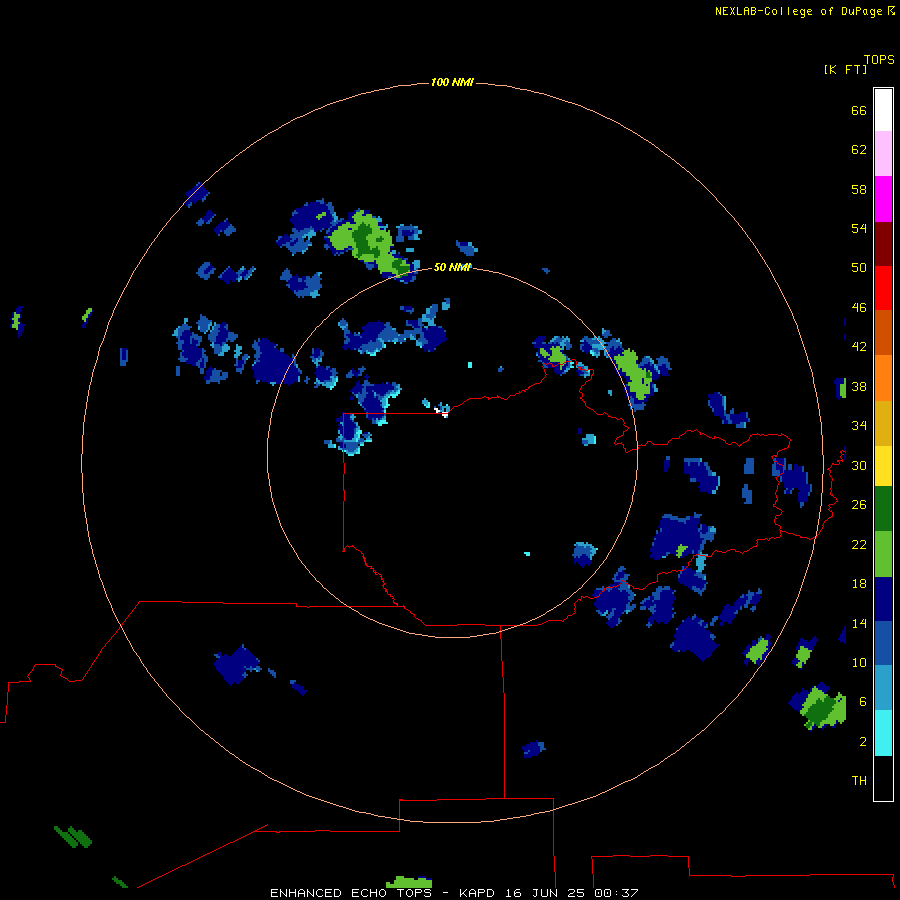
Task: Click the 16 JUN 25 date text
Action: (545, 893)
